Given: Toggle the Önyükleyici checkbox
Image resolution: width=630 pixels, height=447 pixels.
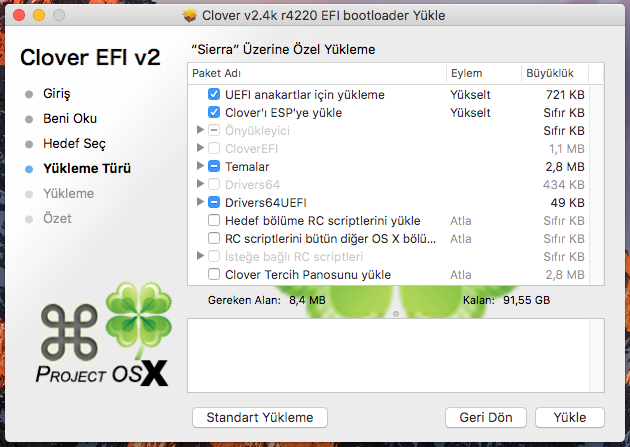Looking at the screenshot, I should (214, 130).
